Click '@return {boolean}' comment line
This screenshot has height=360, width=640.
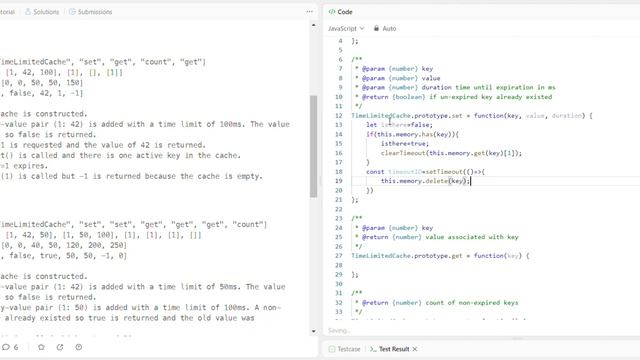point(453,97)
